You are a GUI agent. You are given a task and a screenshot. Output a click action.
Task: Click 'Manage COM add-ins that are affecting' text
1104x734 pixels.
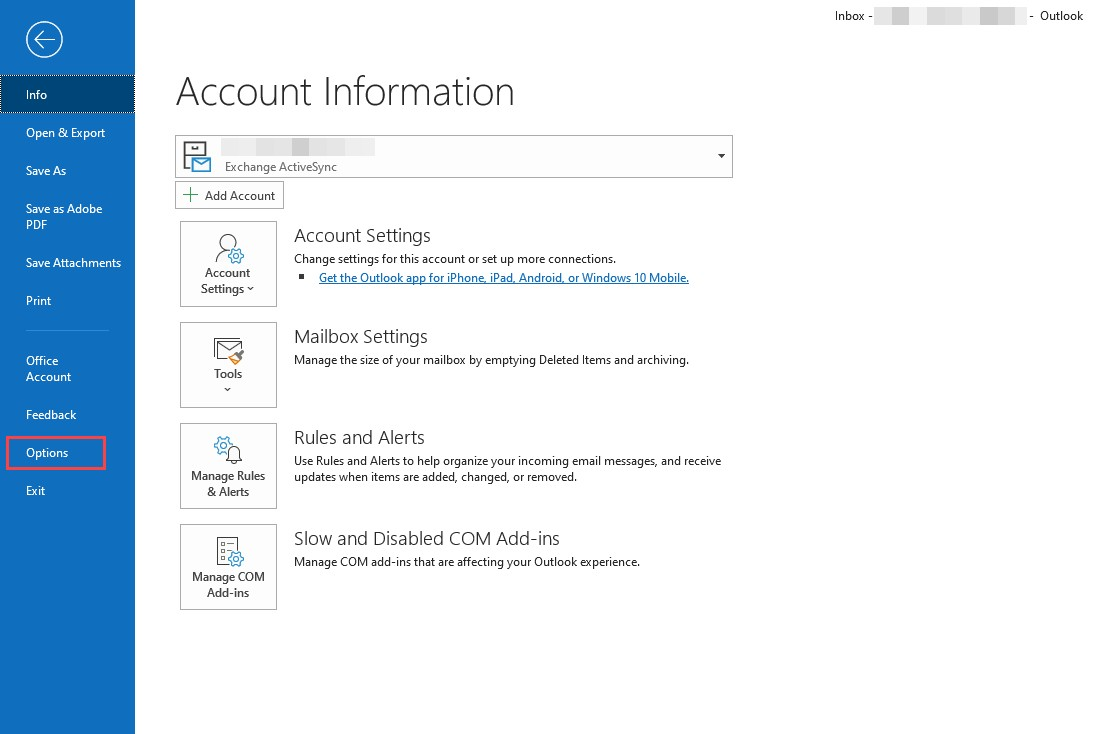(467, 562)
